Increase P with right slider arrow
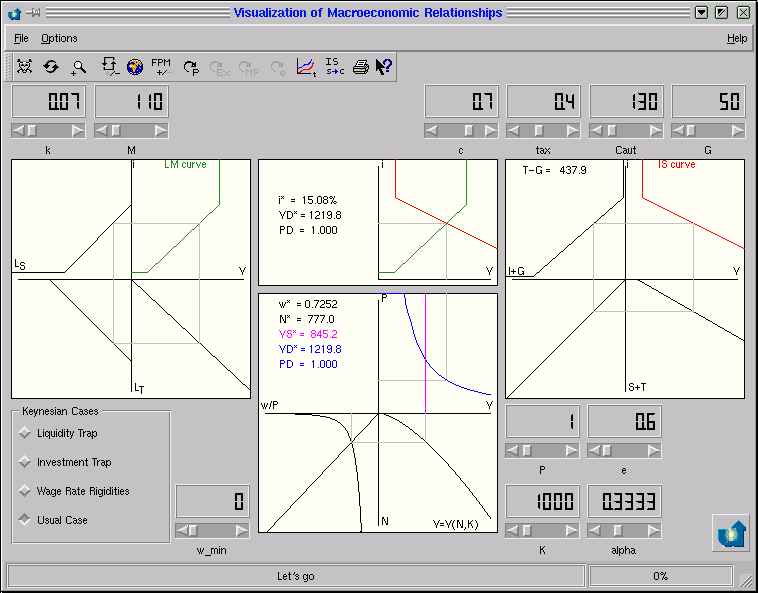Screen dimensions: 758x593 point(572,451)
